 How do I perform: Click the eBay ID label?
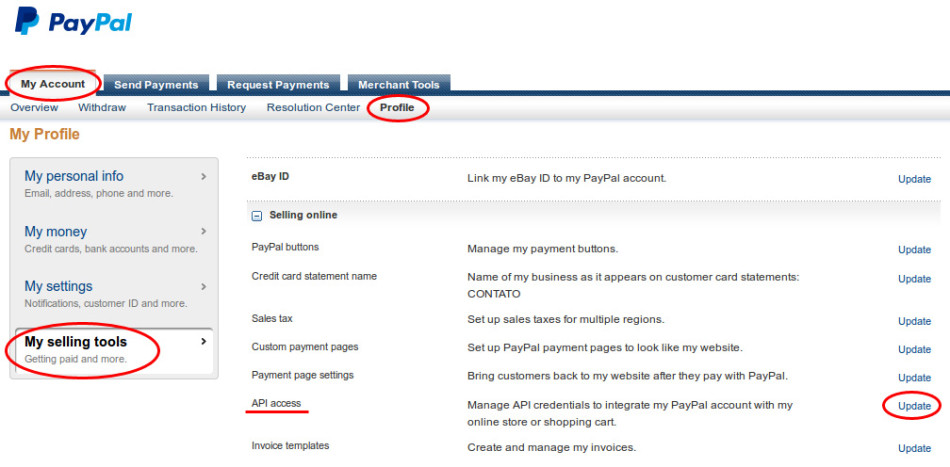tap(270, 177)
